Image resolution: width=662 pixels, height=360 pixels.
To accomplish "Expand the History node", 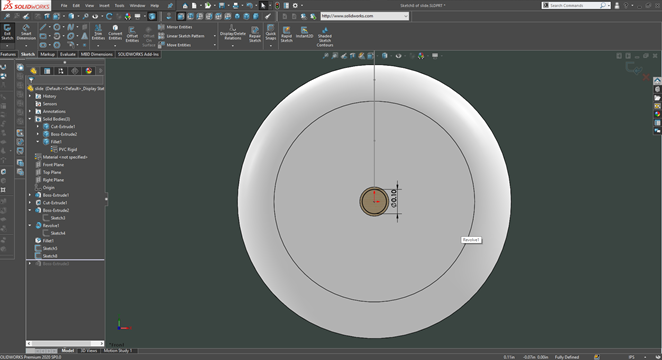I will tap(30, 96).
